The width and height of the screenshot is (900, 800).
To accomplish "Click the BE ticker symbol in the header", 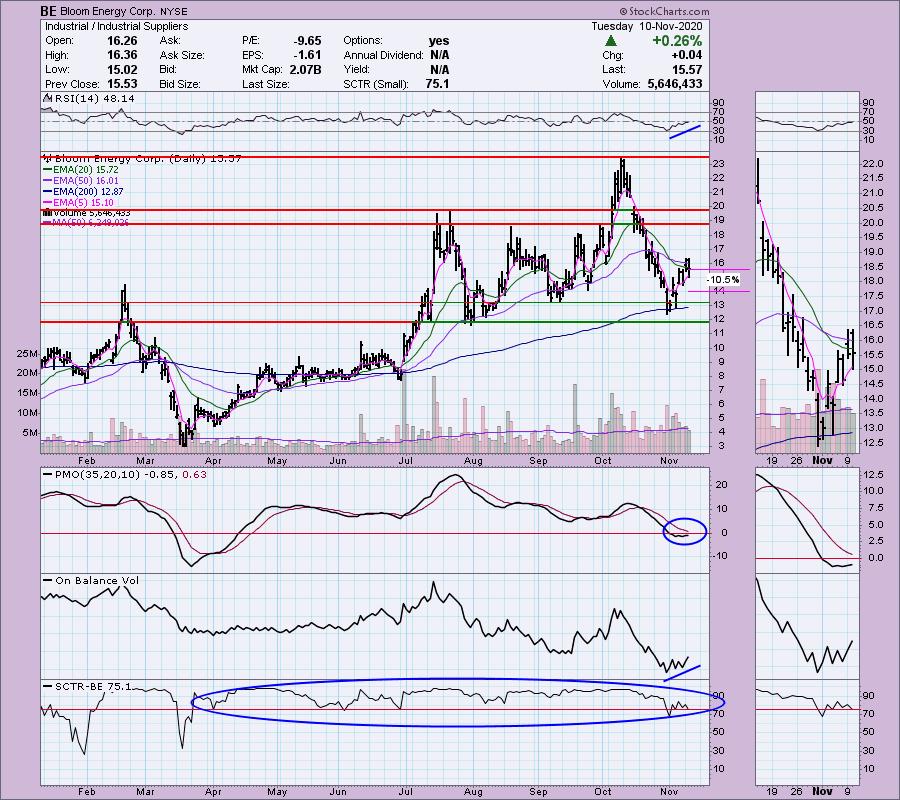I will (48, 11).
